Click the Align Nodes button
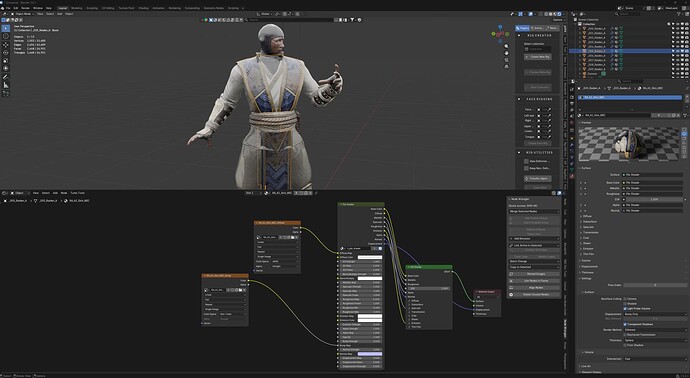 pyautogui.click(x=534, y=287)
